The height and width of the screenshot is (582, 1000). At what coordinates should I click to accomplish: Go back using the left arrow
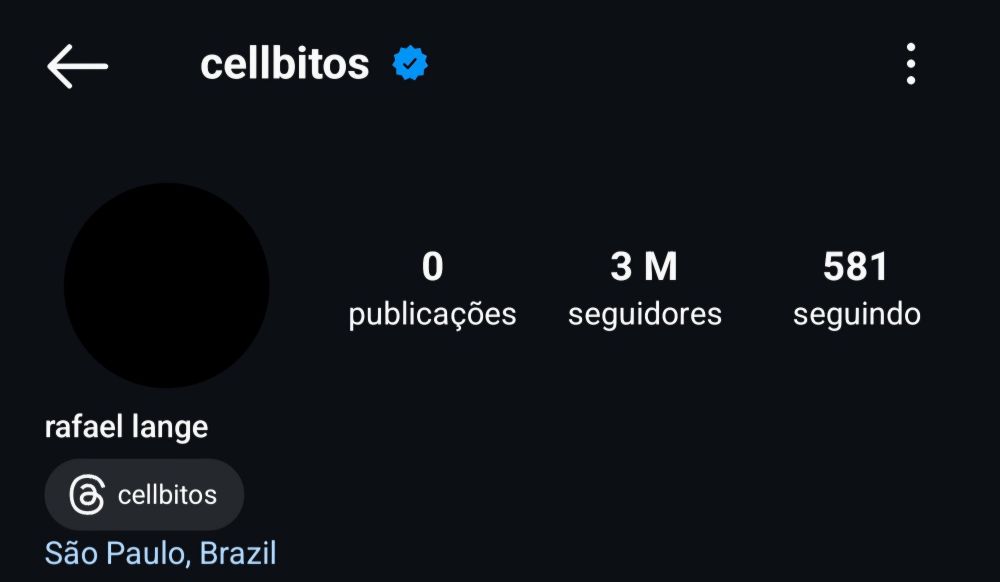tap(77, 66)
